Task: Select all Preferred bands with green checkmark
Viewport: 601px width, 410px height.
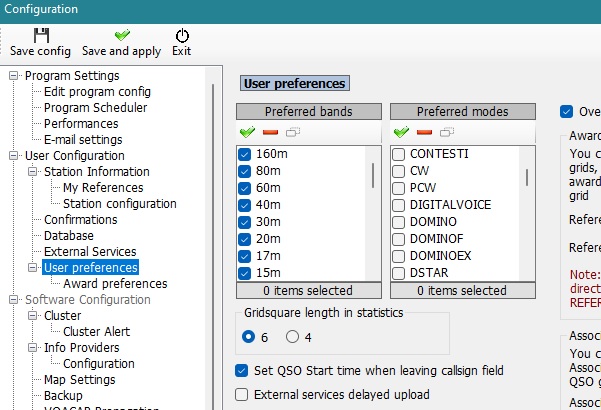Action: (x=247, y=132)
